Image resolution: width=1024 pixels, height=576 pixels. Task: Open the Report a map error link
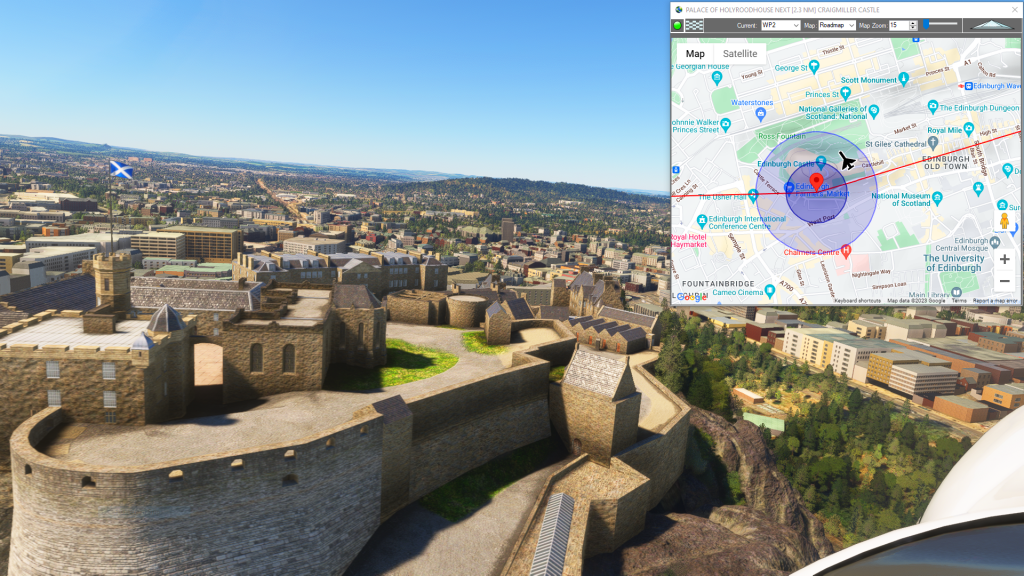click(995, 300)
